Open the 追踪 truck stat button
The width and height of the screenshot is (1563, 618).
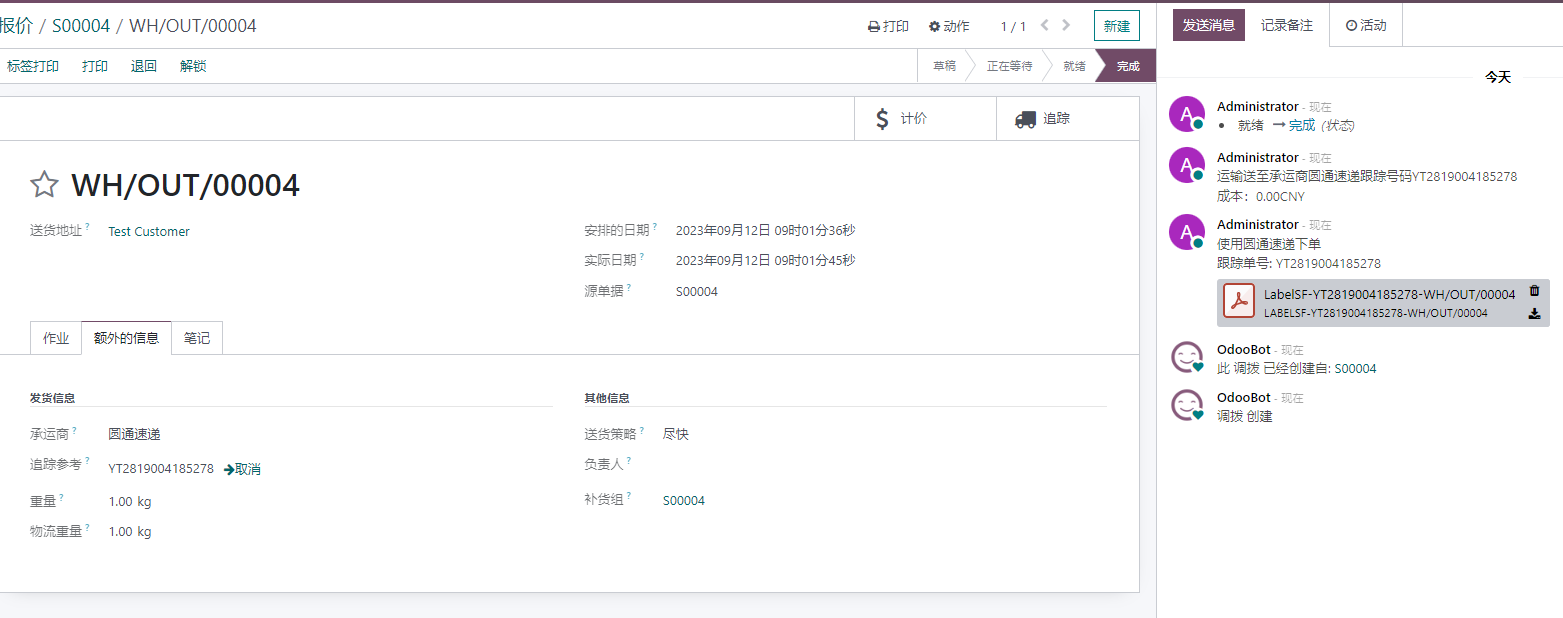[1068, 119]
